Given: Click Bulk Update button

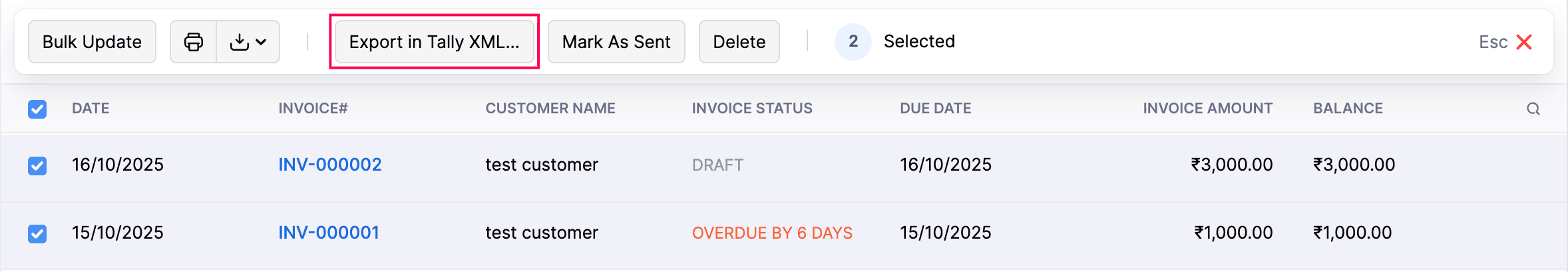Looking at the screenshot, I should (92, 42).
